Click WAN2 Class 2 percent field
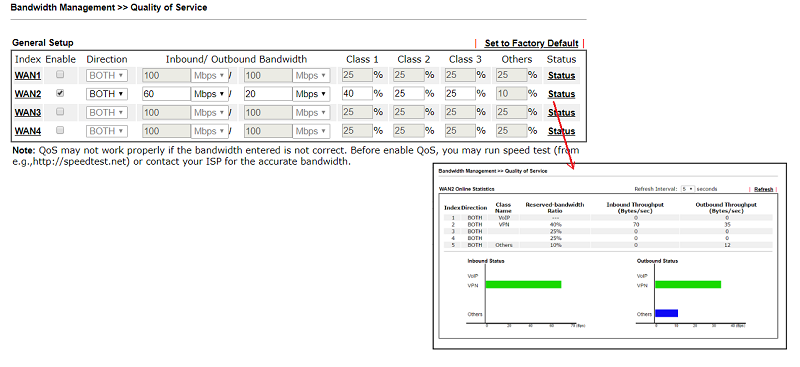Viewport: 800px width, 367px height. (409, 94)
